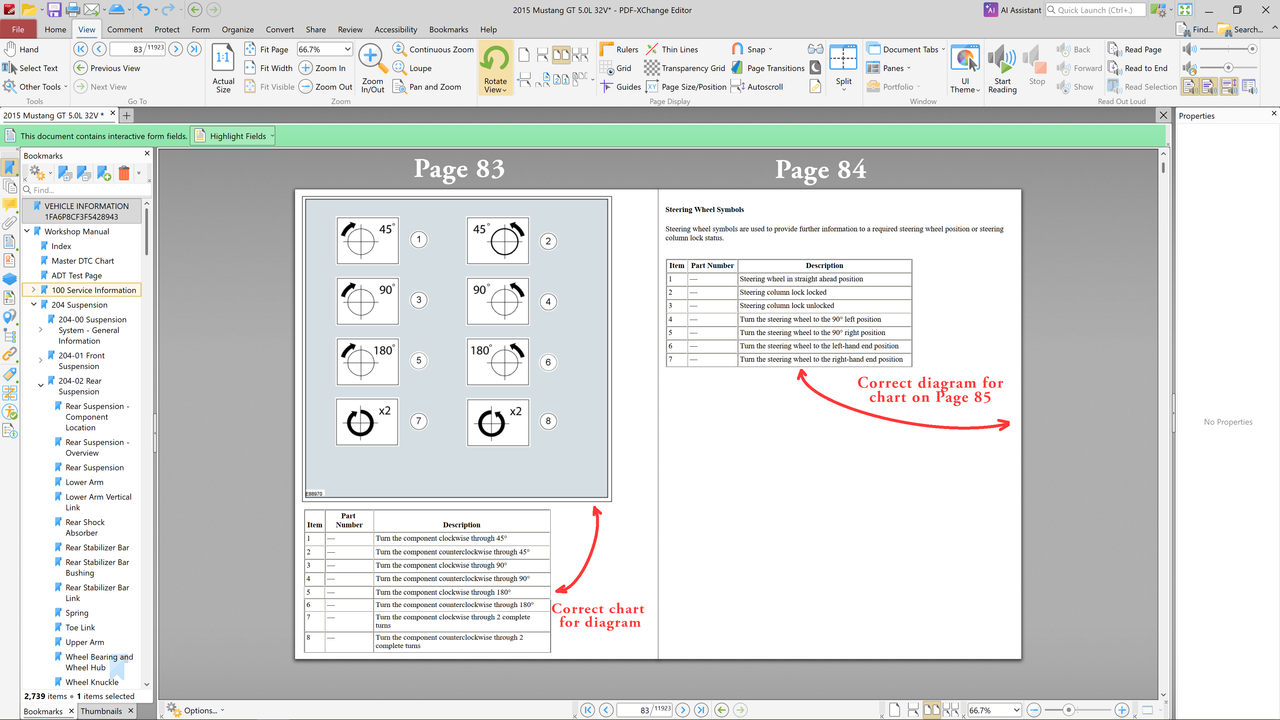Open the UI Theme selector

(x=965, y=68)
